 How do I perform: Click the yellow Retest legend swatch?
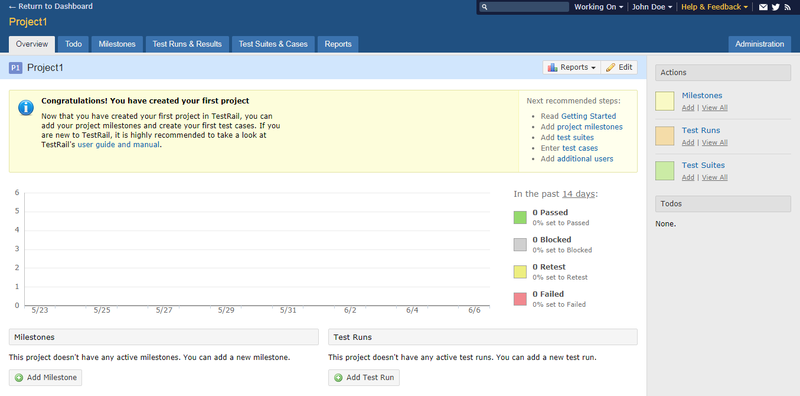pyautogui.click(x=520, y=272)
